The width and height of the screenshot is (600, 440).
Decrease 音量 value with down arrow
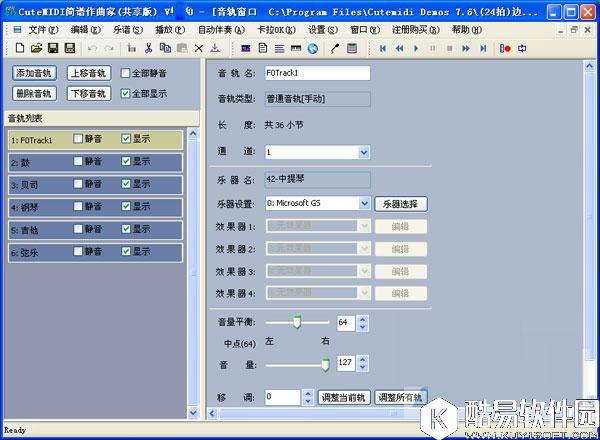pos(362,367)
